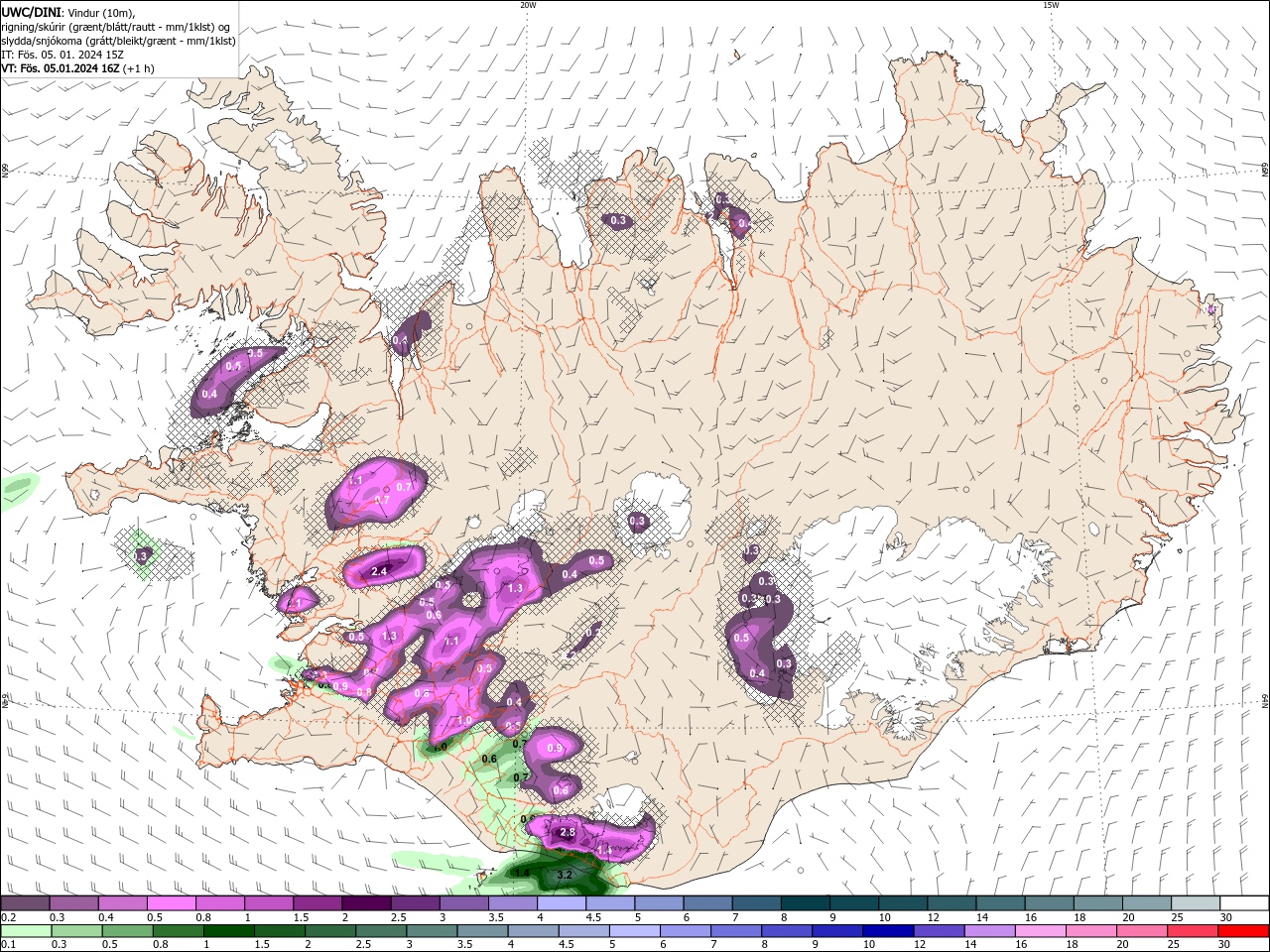Click the 2.8 snowfall value label
Screen dimensions: 1270x952
tap(568, 832)
